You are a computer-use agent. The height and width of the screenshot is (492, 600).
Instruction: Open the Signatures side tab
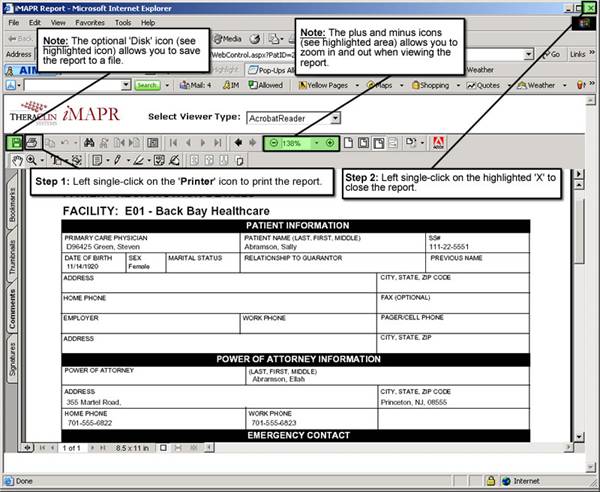(x=12, y=357)
